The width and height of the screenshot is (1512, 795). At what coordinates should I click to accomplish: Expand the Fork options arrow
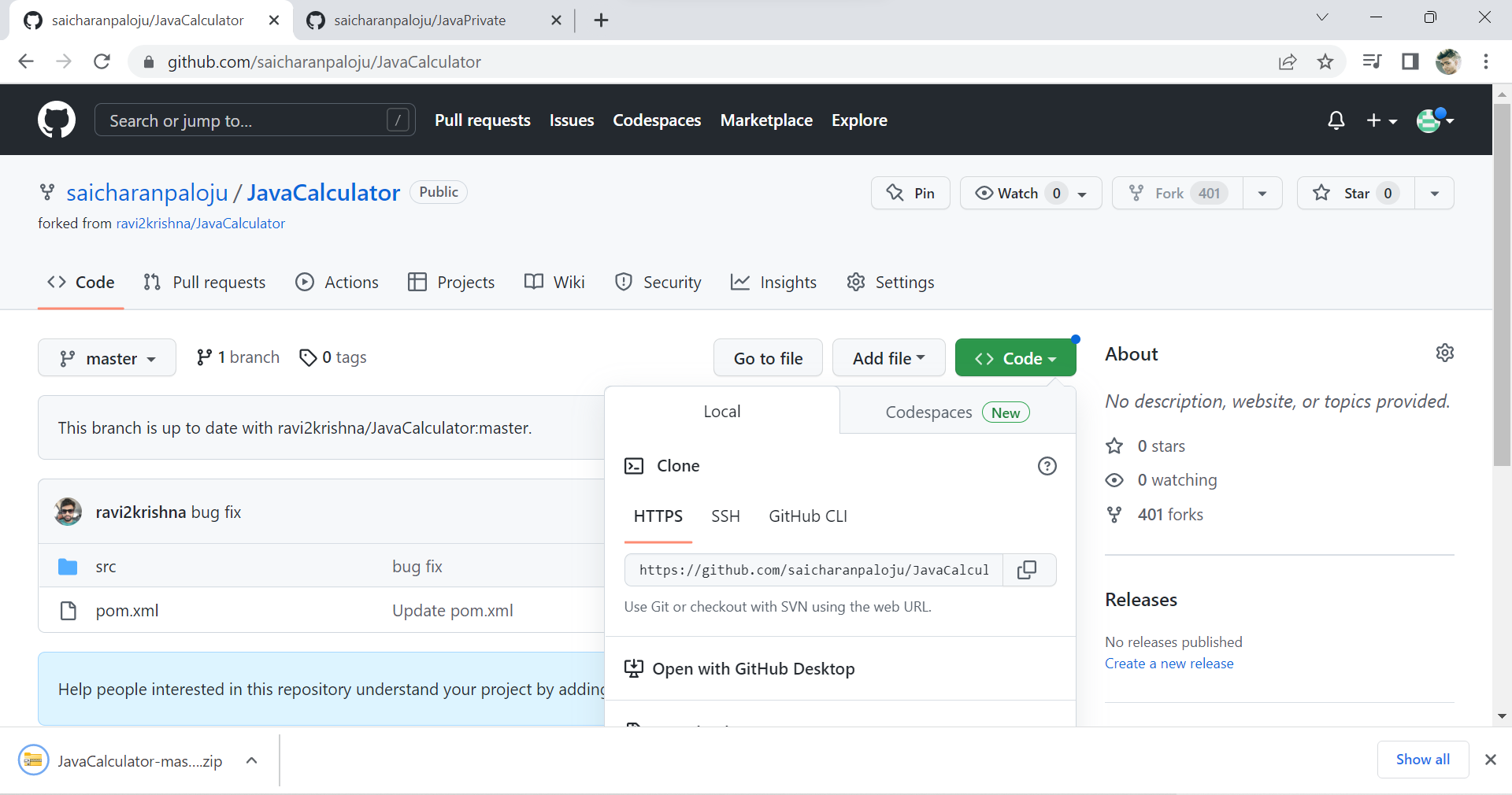click(x=1262, y=193)
